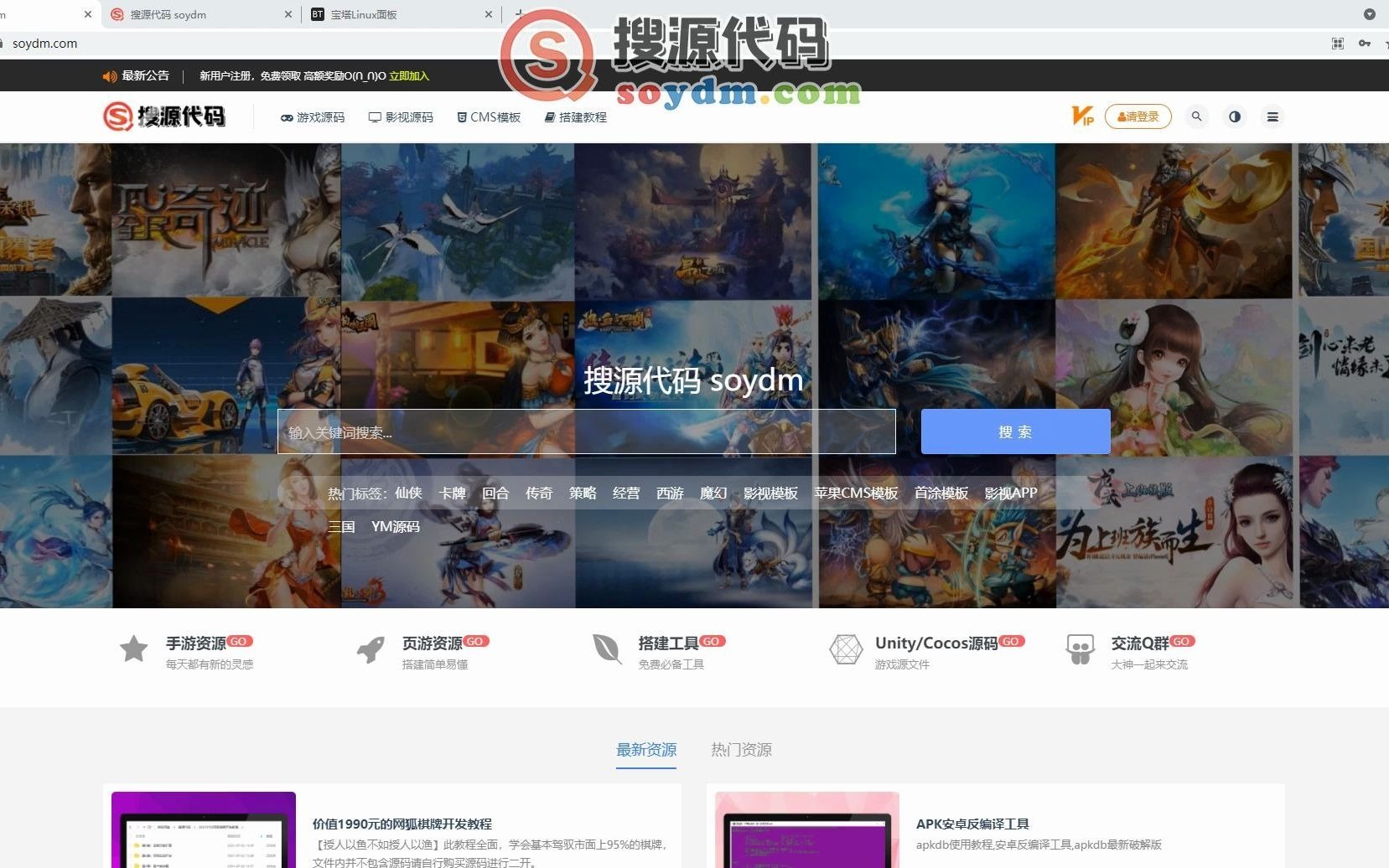Image resolution: width=1389 pixels, height=868 pixels.
Task: Click the group icon beside 交流Q群
Action: 1081,649
